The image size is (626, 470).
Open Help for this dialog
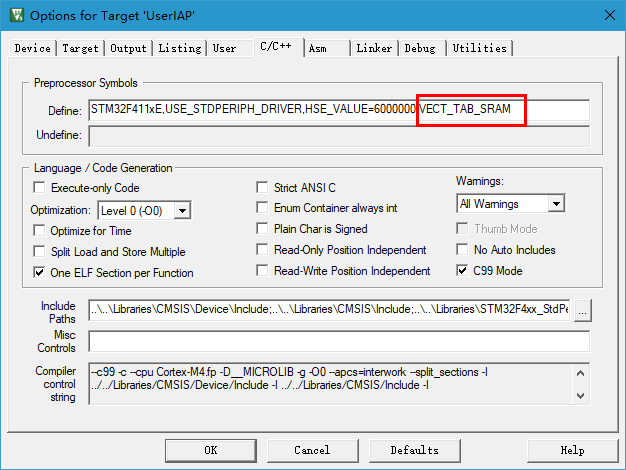tap(573, 450)
